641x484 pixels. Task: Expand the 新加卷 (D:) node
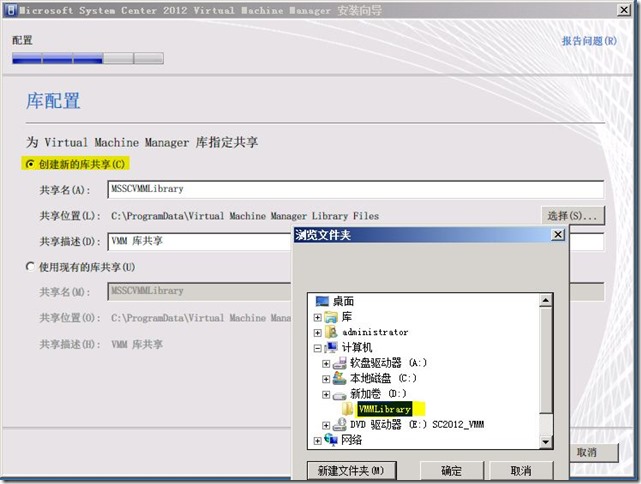pos(326,394)
